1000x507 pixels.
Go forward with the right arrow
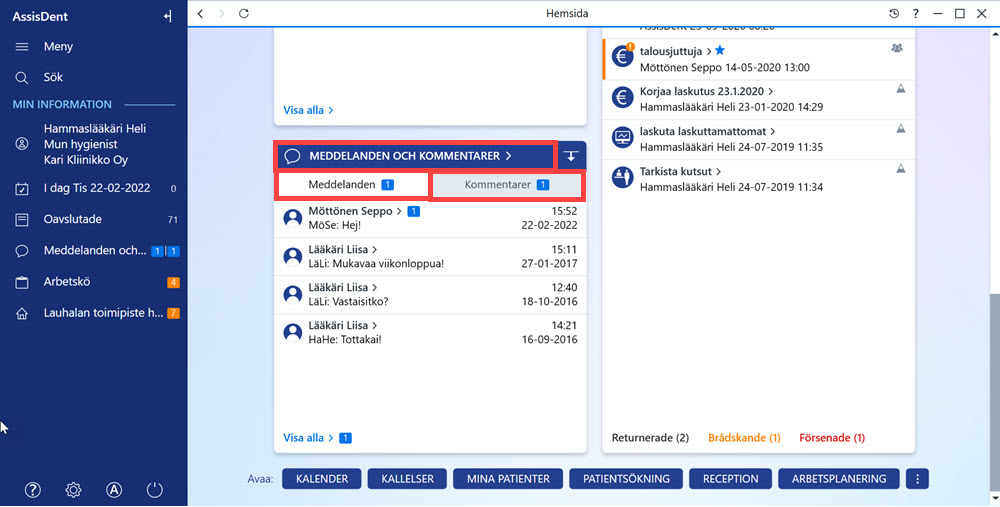(221, 13)
